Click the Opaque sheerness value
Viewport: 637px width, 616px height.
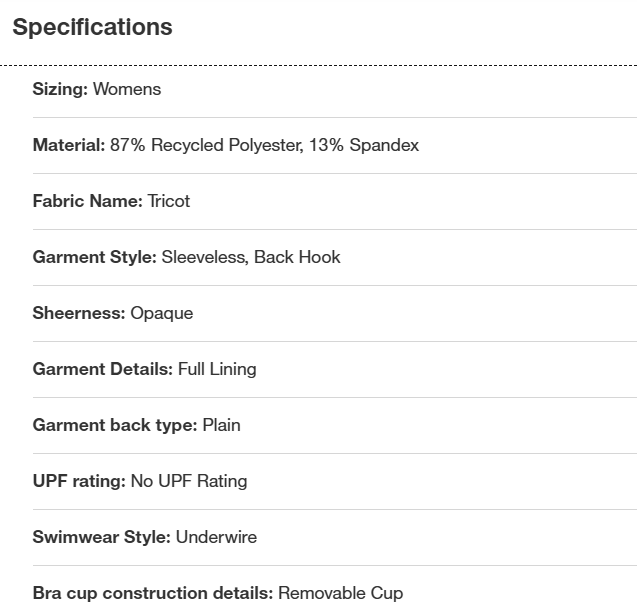[162, 313]
